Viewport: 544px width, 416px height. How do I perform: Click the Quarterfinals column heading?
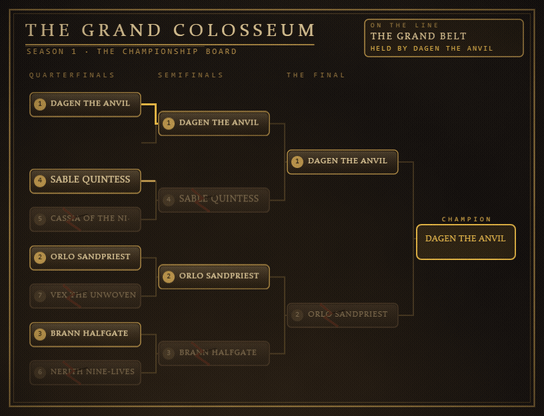click(72, 75)
